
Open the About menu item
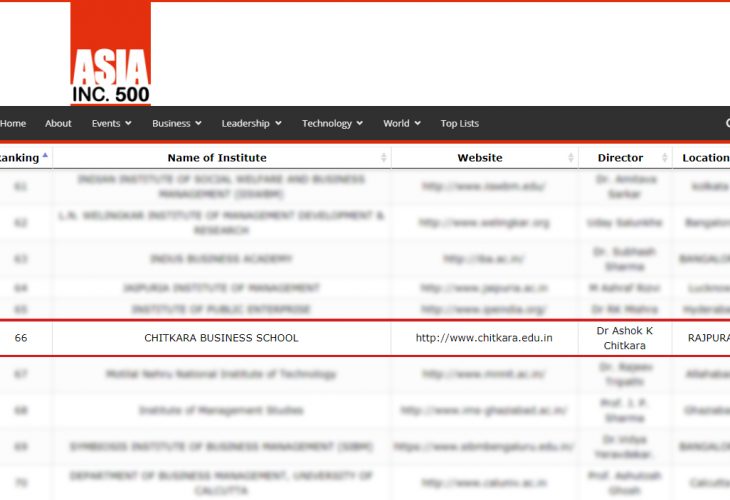click(x=58, y=124)
